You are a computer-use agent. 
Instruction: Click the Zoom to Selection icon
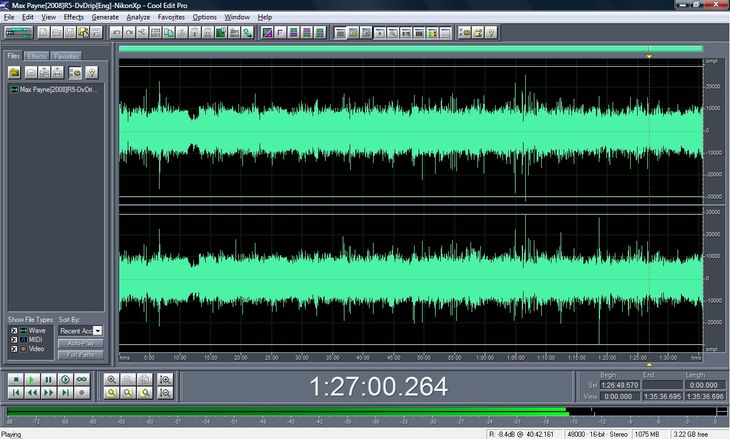click(x=111, y=393)
